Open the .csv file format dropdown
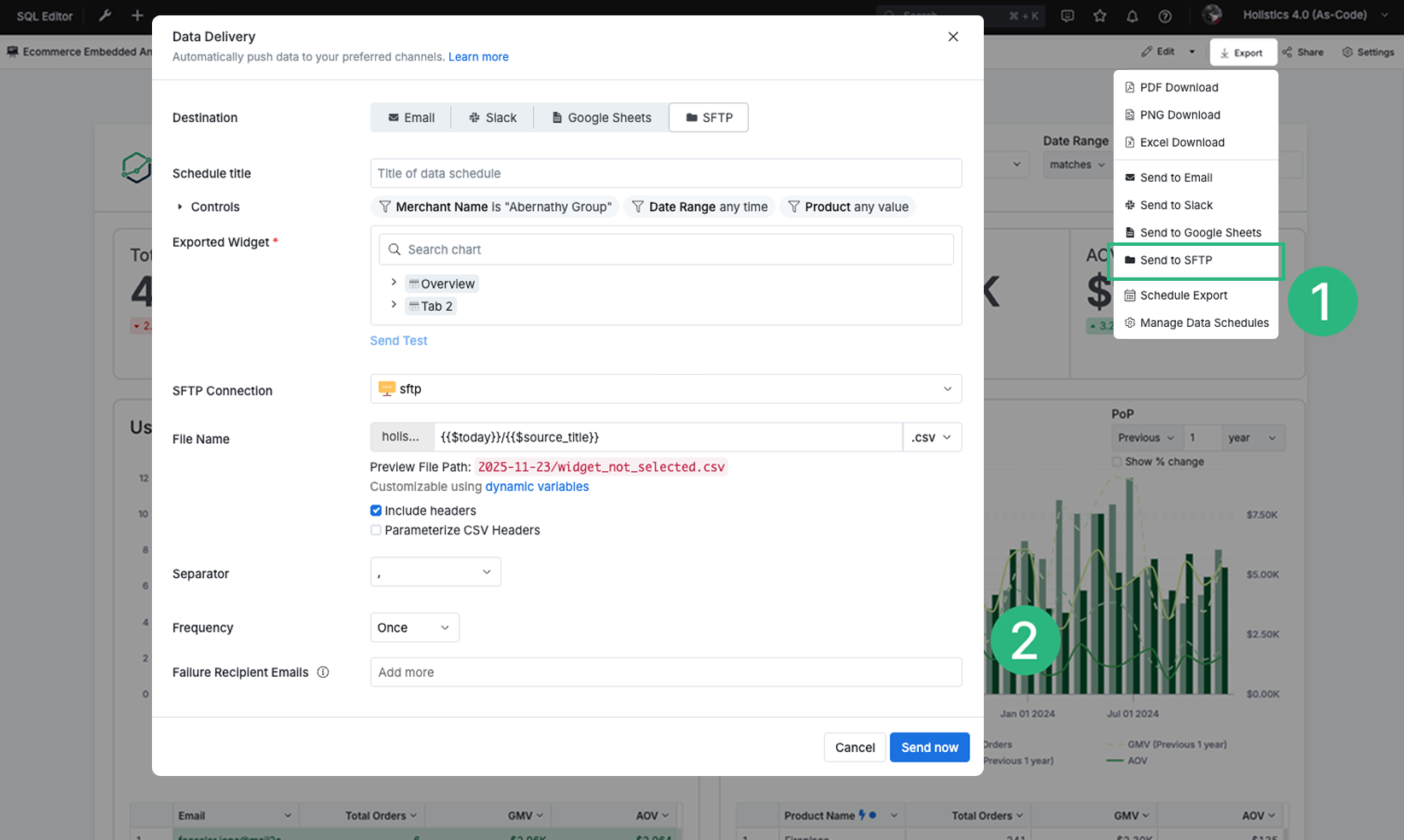Image resolution: width=1404 pixels, height=840 pixels. pos(931,437)
